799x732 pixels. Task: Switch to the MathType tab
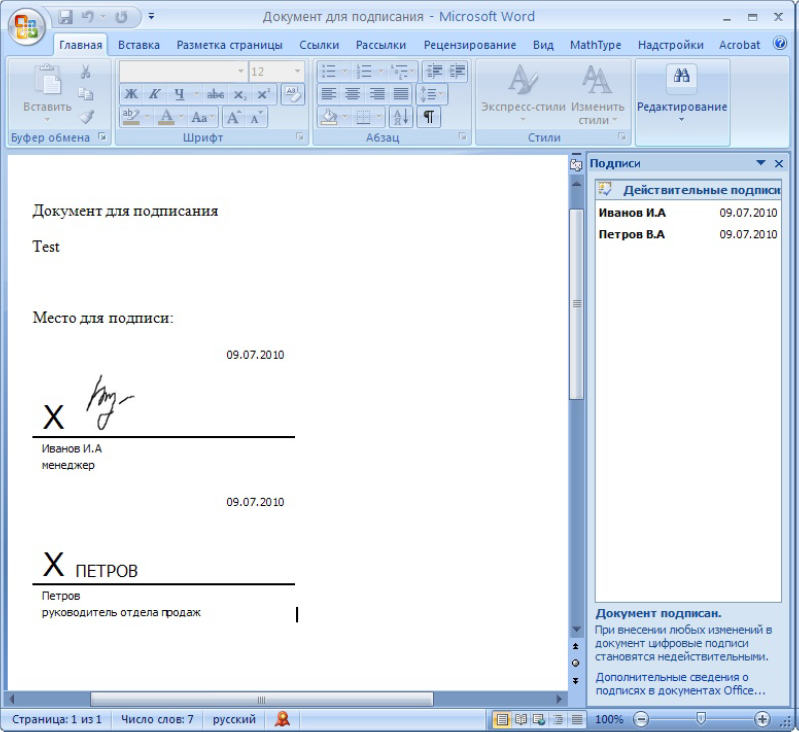point(595,45)
